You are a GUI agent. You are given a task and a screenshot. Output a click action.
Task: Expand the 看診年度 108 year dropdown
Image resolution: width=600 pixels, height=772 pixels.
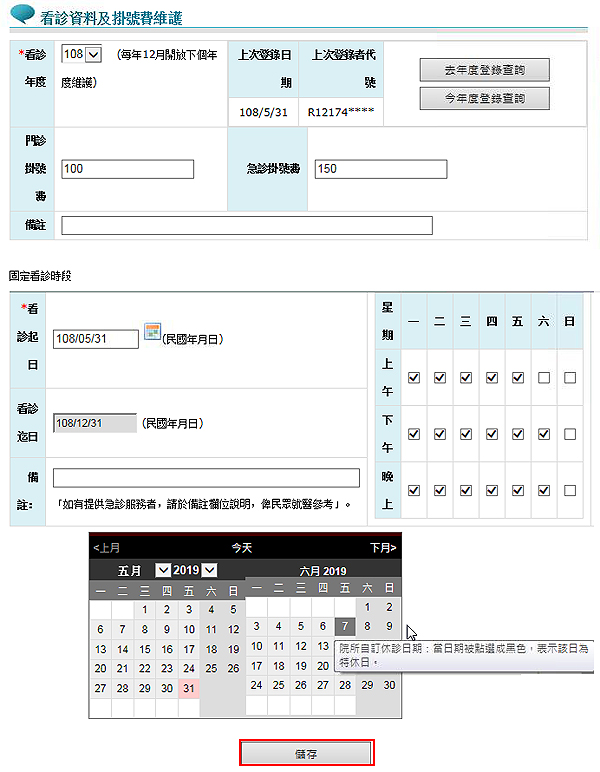coord(94,54)
